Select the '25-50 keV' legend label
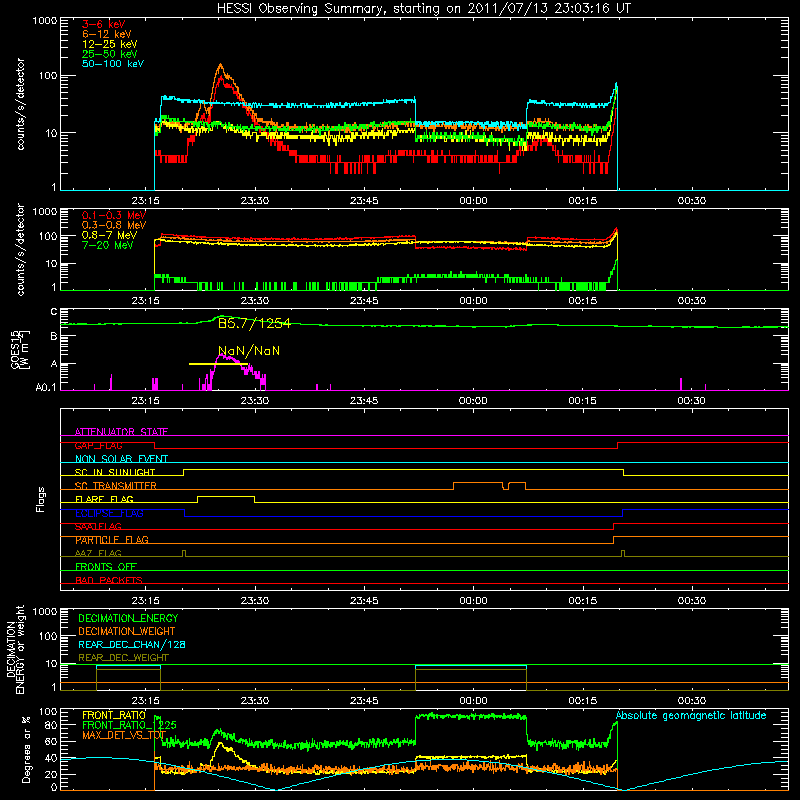 click(x=110, y=54)
